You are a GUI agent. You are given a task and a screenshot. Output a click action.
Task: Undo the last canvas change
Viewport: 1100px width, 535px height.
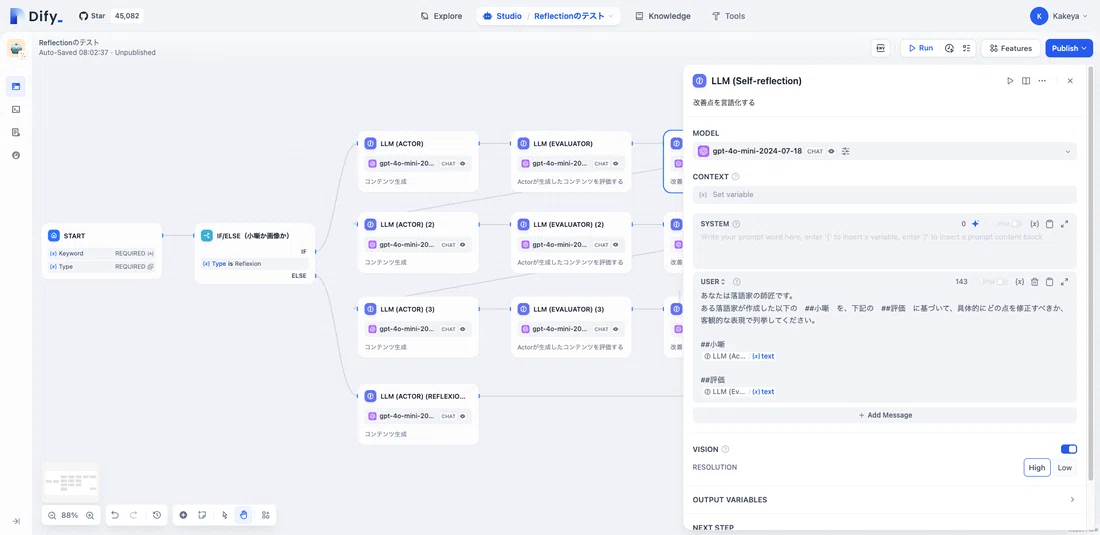coord(116,515)
